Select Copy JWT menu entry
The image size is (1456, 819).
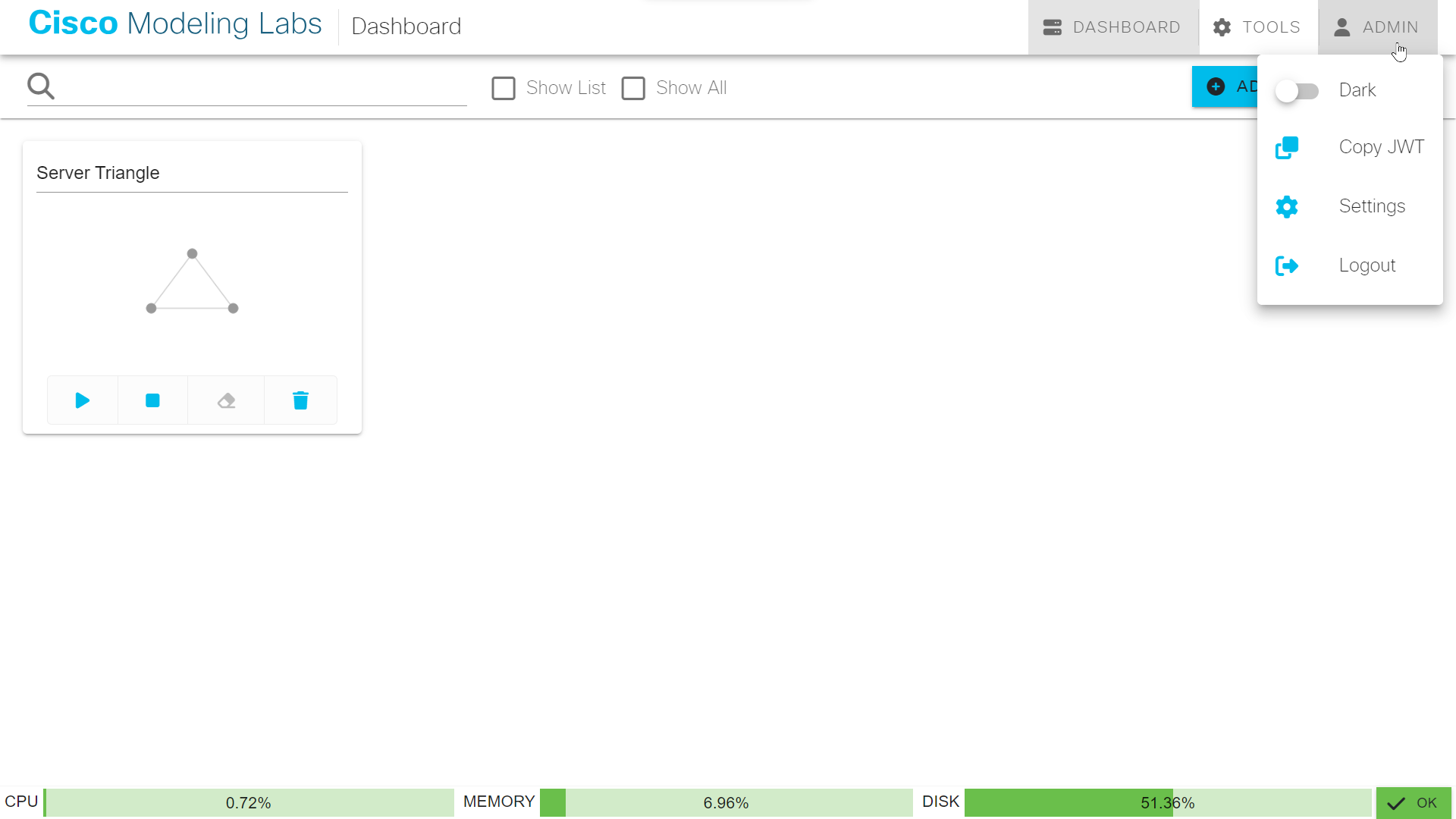[x=1381, y=147]
